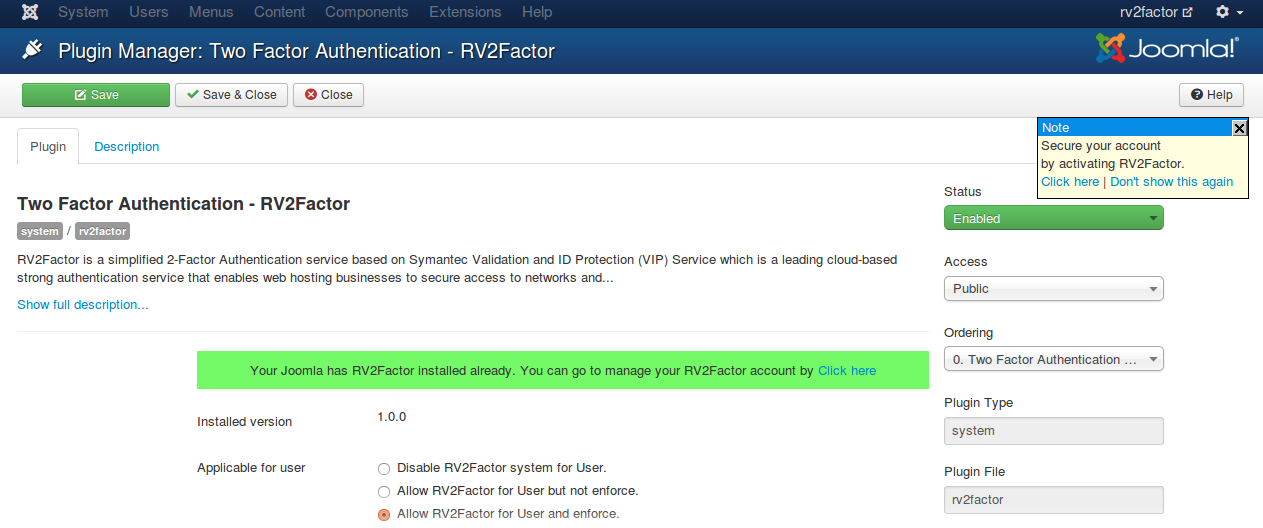Open the Content menu

click(x=279, y=12)
